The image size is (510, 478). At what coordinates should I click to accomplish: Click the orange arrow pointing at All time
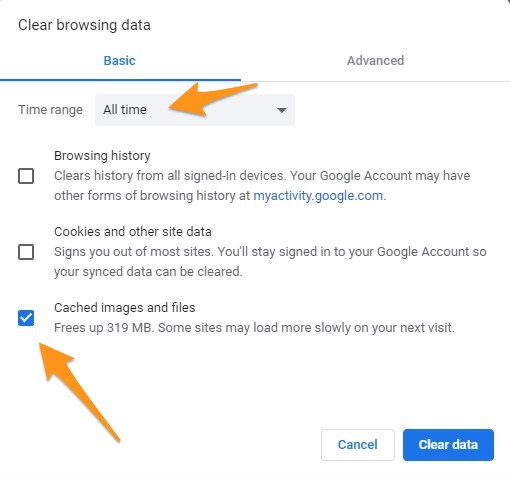pos(213,99)
